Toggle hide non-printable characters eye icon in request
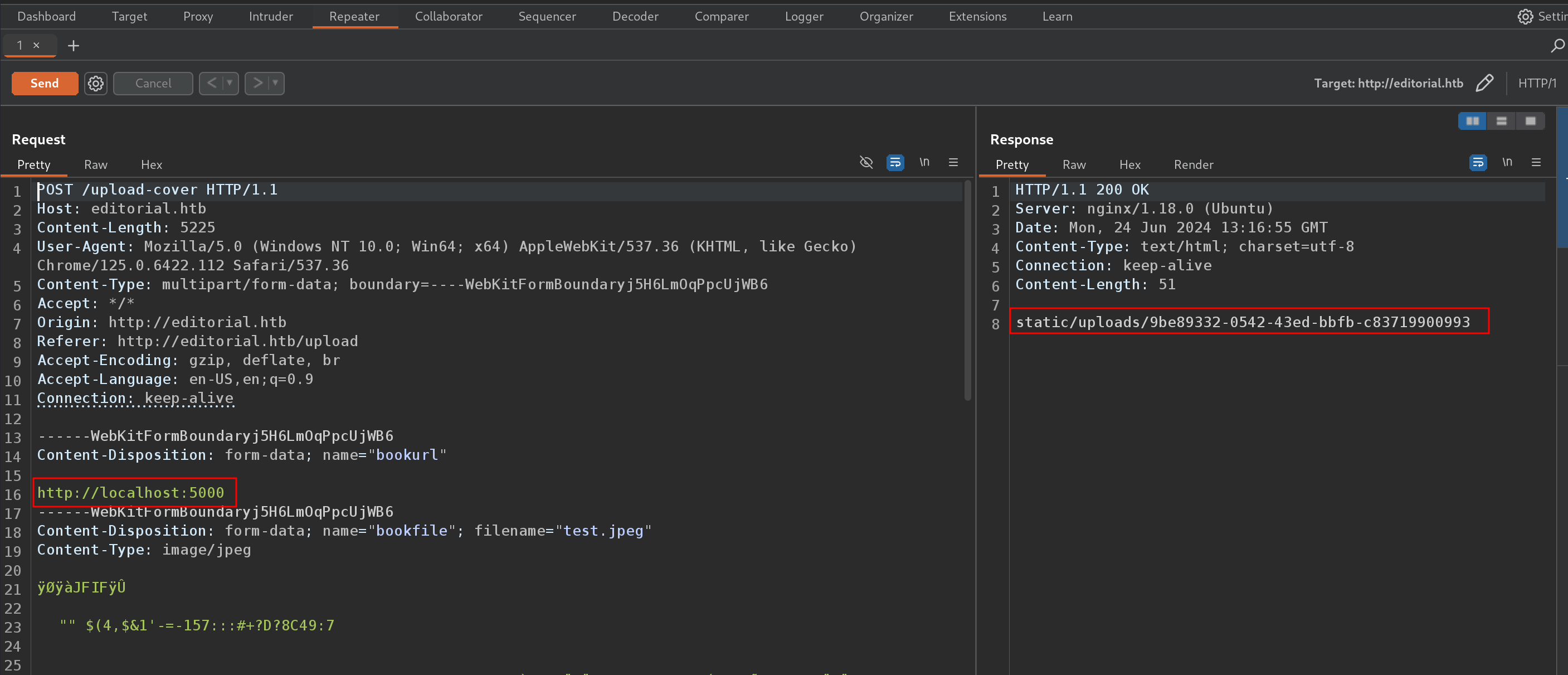This screenshot has width=1568, height=675. tap(865, 163)
